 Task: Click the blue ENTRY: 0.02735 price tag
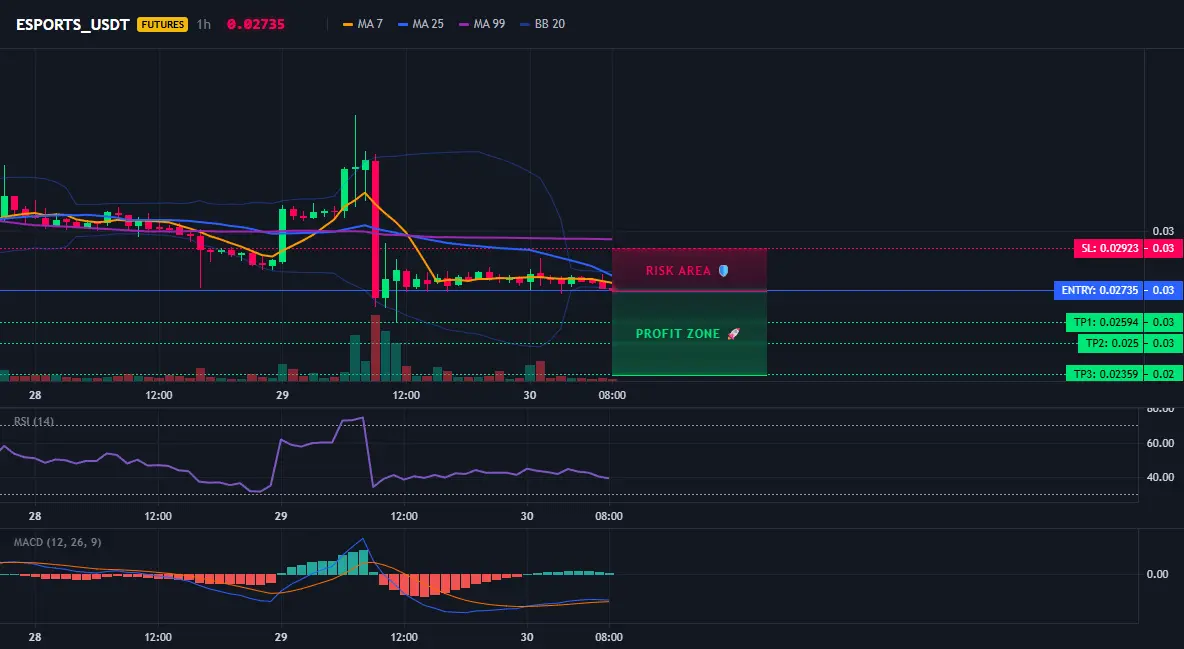[x=1099, y=290]
